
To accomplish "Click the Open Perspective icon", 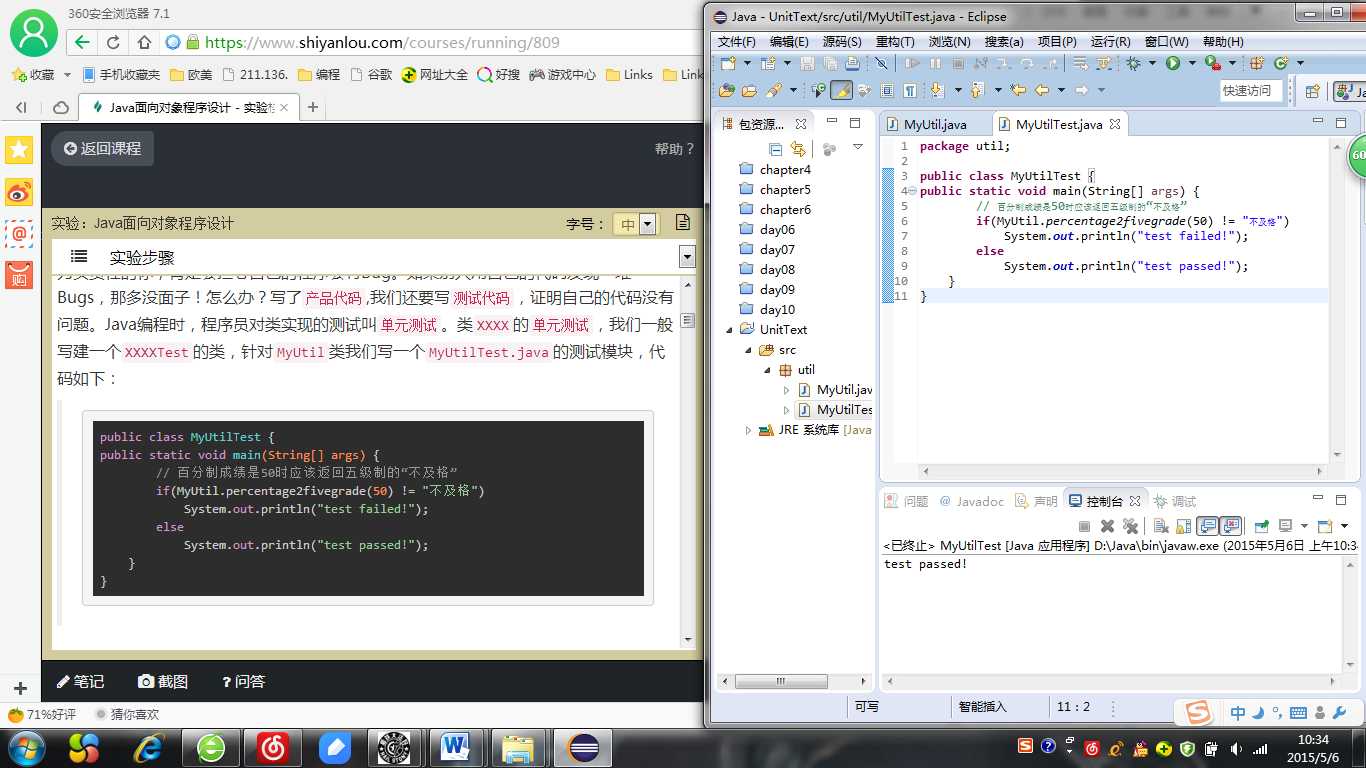I will (x=1312, y=91).
